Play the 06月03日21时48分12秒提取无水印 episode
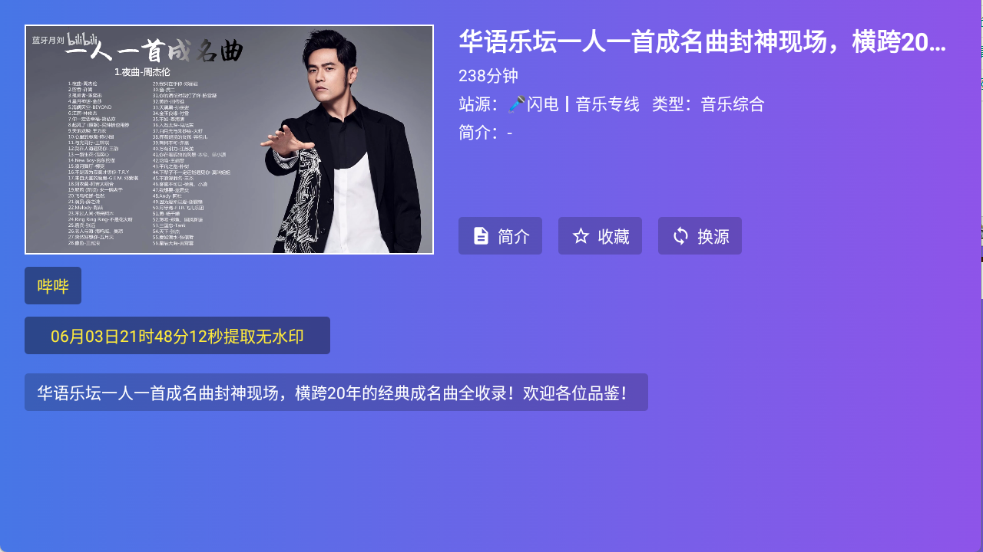Viewport: 983px width, 552px height. [177, 336]
